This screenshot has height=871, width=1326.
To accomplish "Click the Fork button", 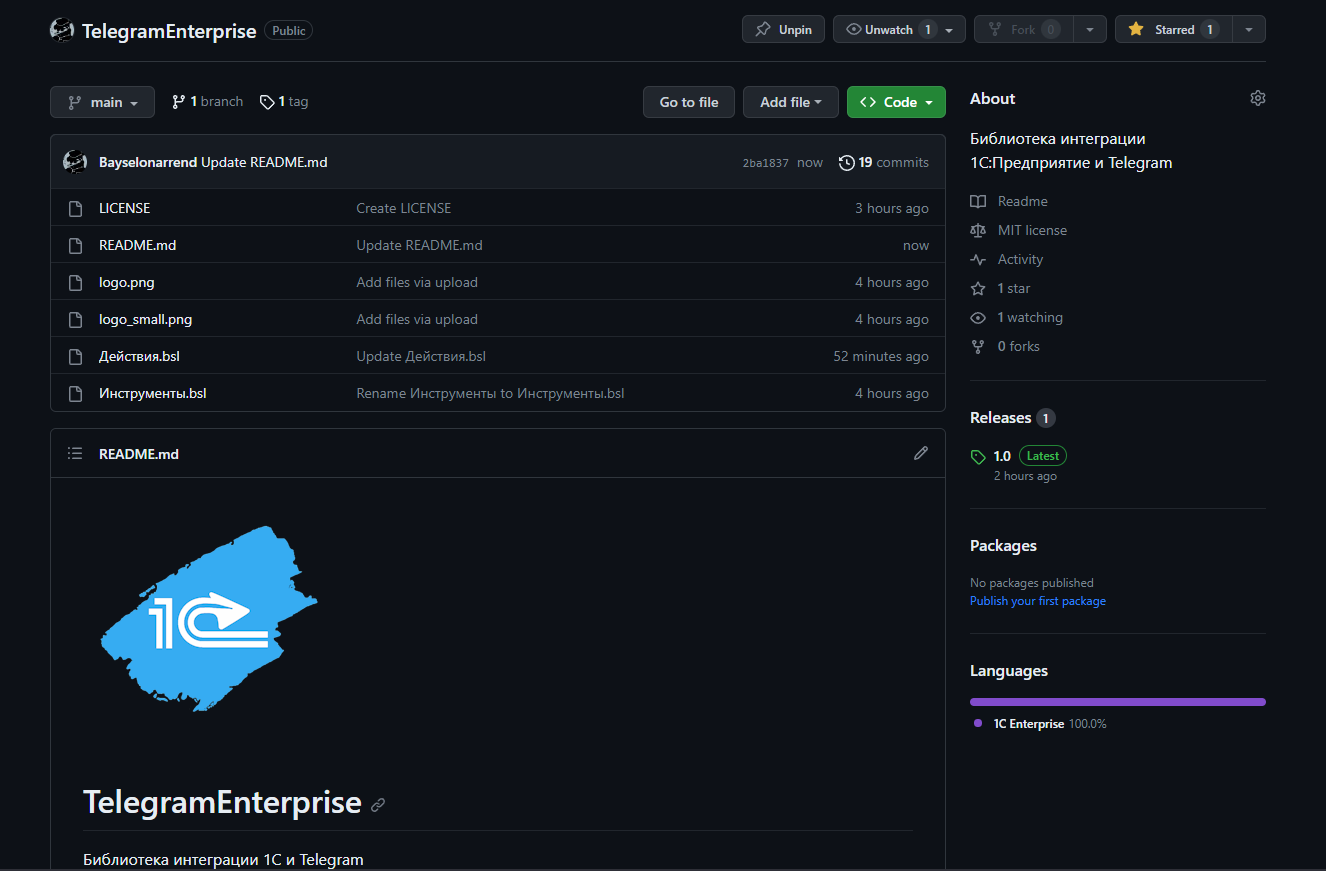I will pos(1023,29).
